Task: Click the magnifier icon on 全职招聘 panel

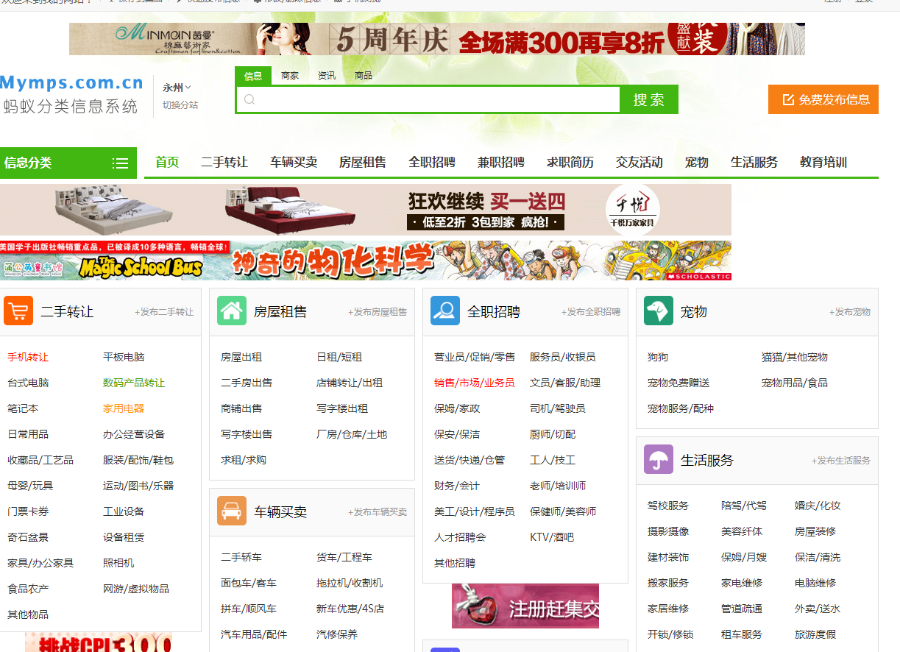Action: pos(444,311)
